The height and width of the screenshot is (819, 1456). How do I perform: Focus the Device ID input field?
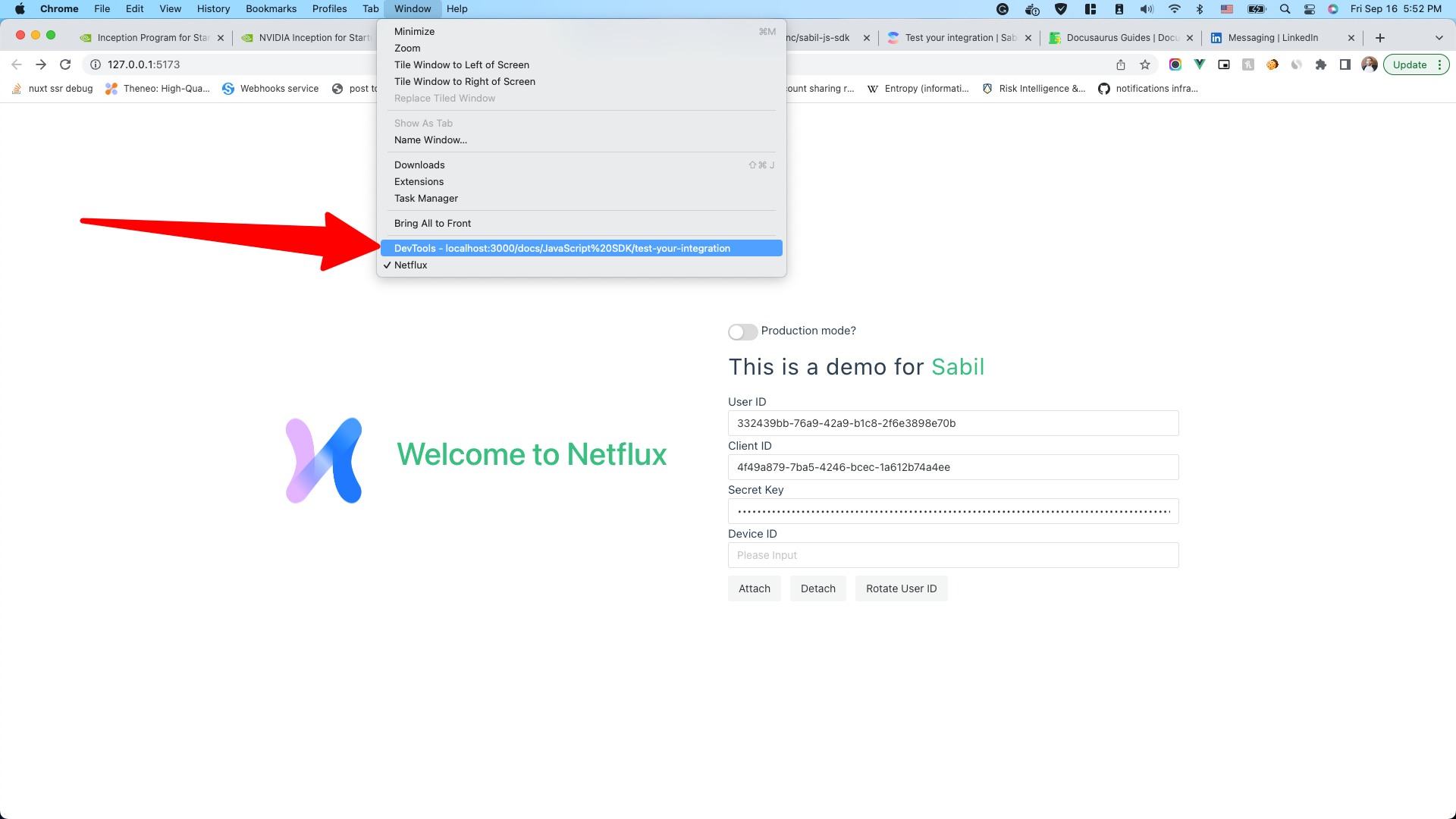pyautogui.click(x=952, y=555)
